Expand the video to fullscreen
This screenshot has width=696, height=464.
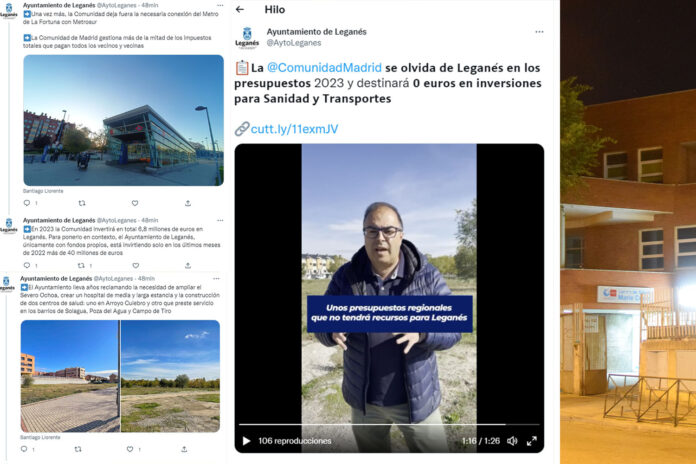(x=531, y=441)
